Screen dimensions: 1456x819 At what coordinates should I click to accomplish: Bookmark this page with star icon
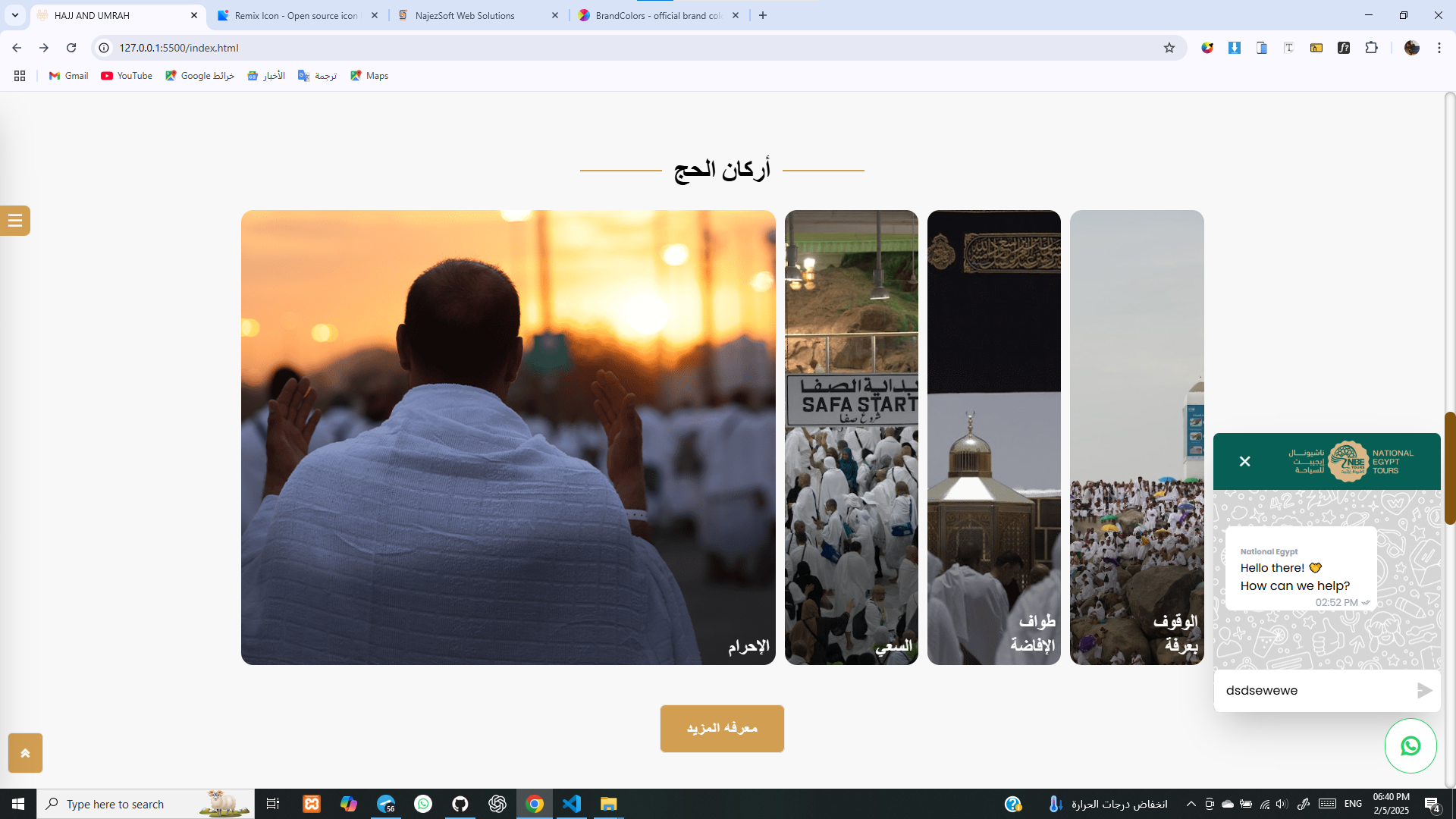[x=1169, y=48]
